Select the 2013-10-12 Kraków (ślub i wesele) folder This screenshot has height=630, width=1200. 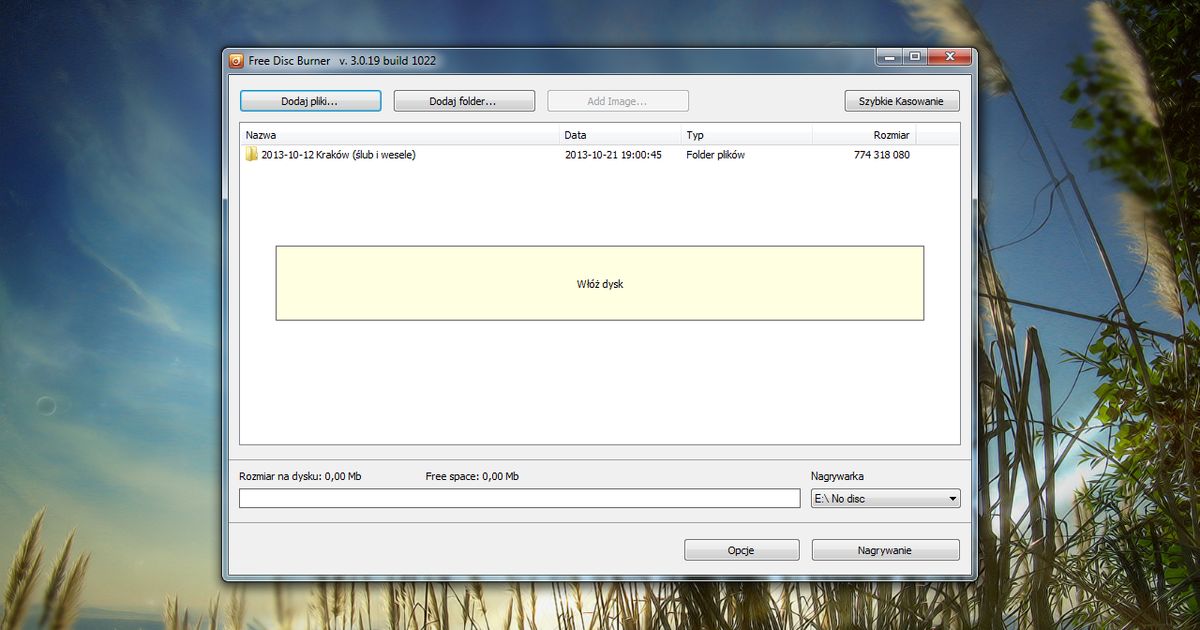click(x=335, y=155)
